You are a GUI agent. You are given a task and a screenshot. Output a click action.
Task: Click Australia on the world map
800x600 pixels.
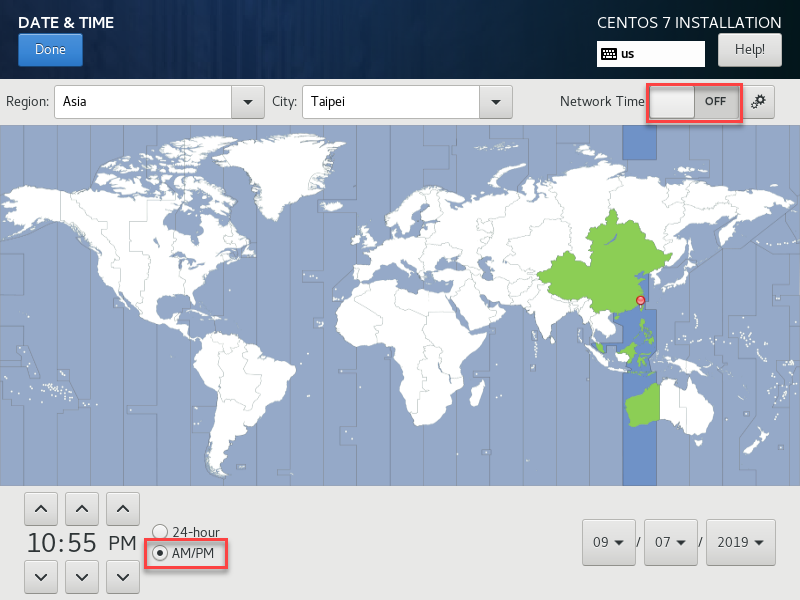(x=669, y=406)
